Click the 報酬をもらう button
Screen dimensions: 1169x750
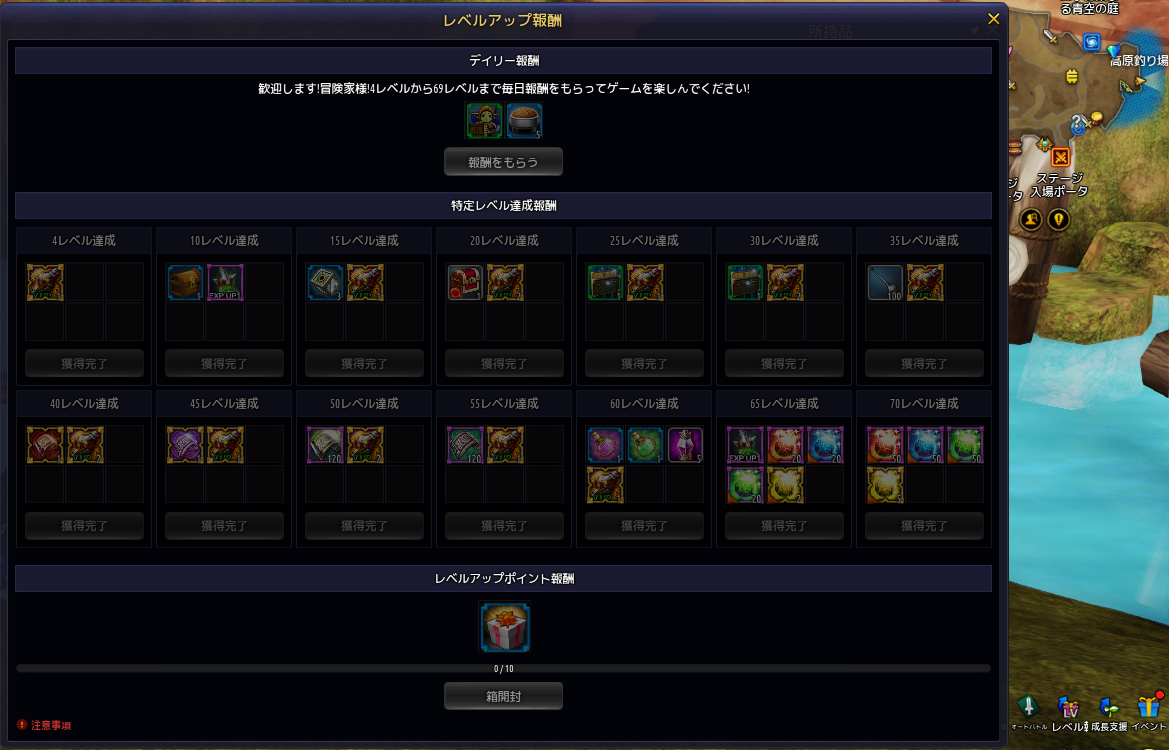503,162
